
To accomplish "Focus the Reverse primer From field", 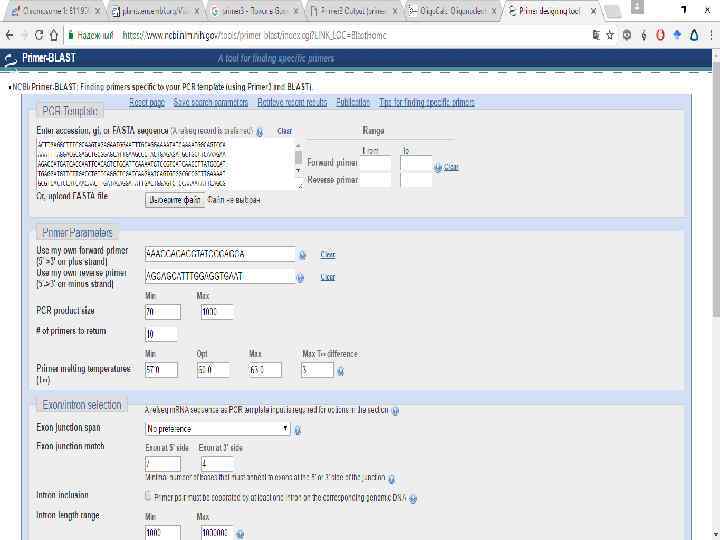I will pyautogui.click(x=376, y=180).
